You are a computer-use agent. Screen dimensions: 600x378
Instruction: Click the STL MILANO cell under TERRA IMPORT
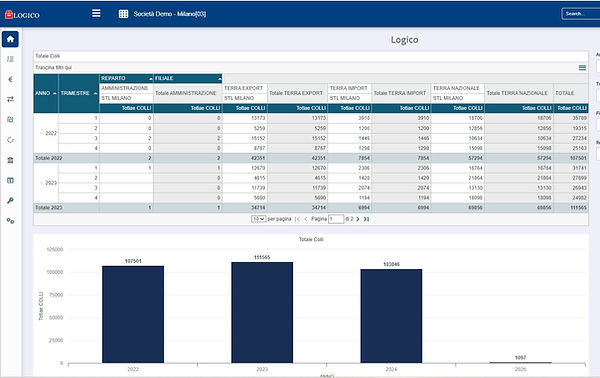tap(349, 98)
